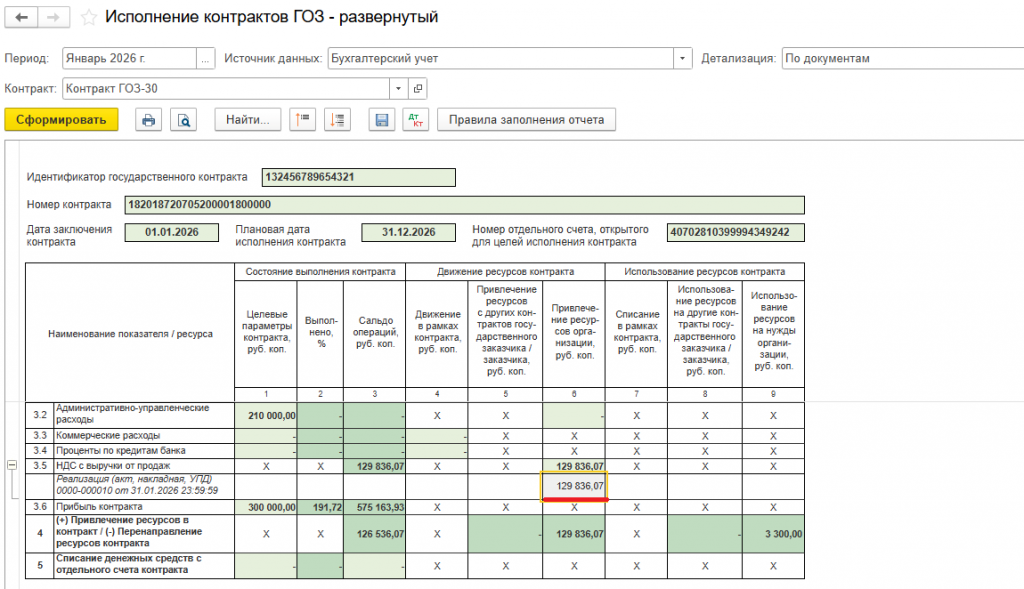Click the Проценты по кредитам банка row label
1024x589 pixels.
coord(121,451)
